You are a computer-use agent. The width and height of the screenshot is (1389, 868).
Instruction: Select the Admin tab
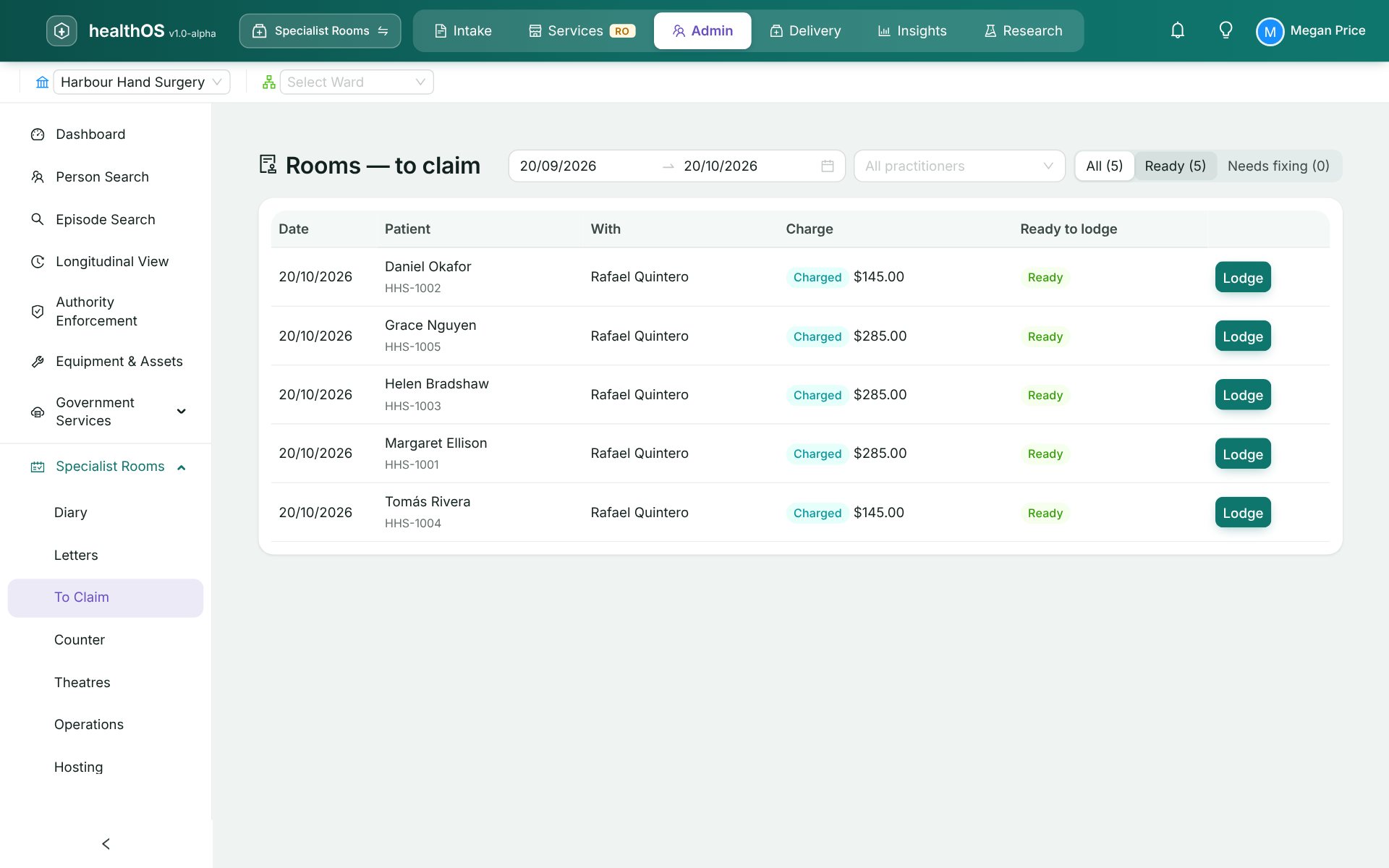click(x=702, y=31)
